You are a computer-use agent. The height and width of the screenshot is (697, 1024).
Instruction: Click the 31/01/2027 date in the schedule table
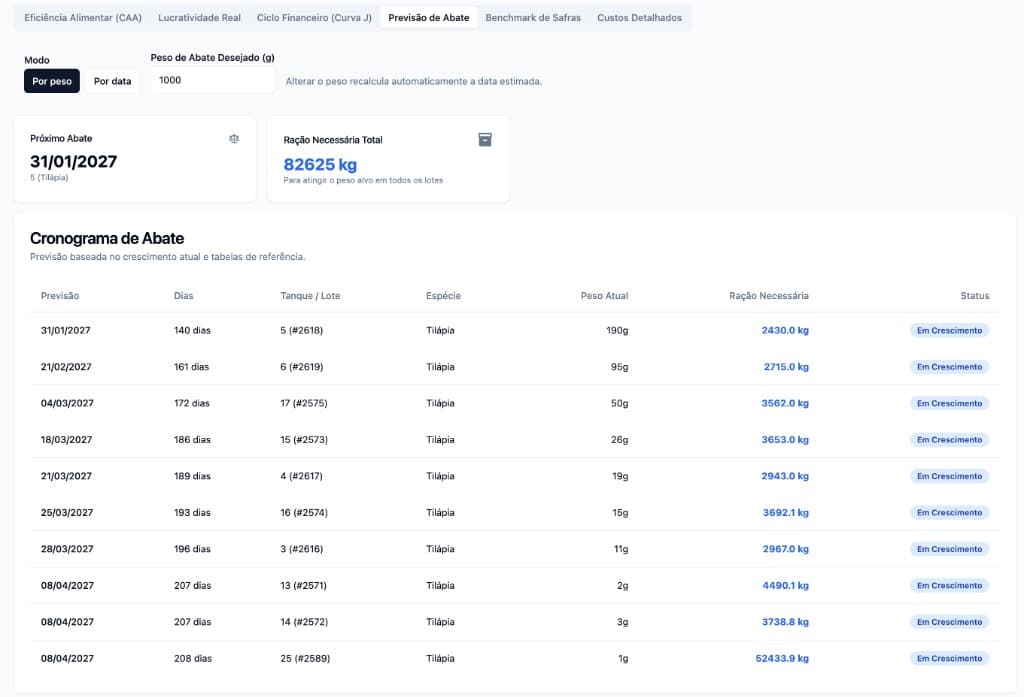click(65, 331)
